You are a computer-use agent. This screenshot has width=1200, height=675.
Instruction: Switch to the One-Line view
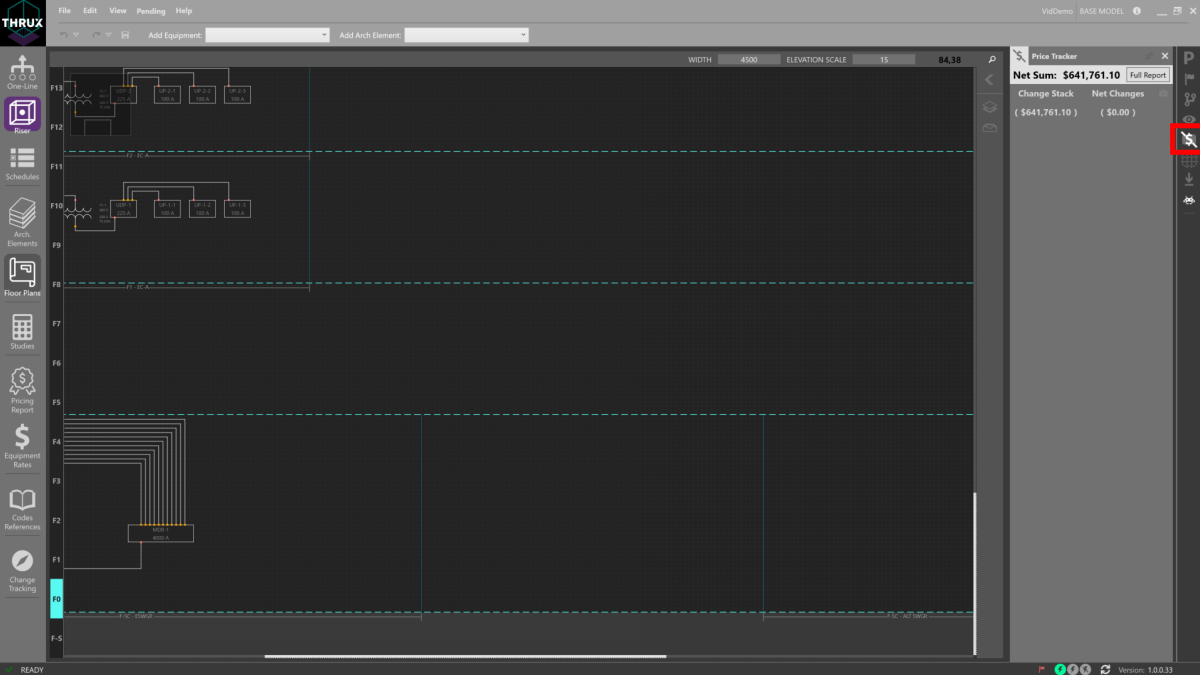point(21,70)
